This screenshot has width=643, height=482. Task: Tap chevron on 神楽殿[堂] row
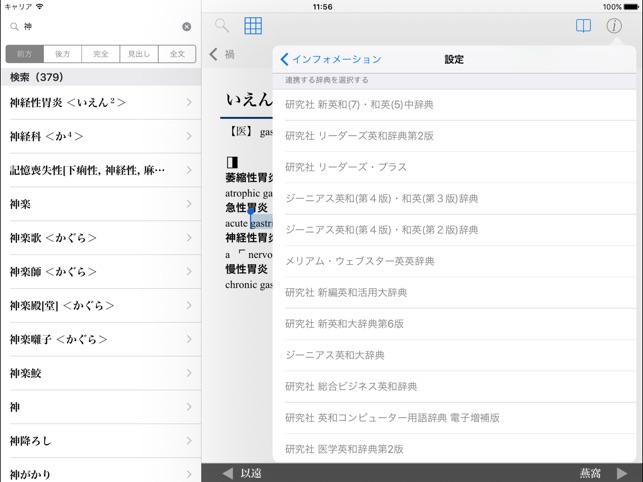click(x=189, y=306)
